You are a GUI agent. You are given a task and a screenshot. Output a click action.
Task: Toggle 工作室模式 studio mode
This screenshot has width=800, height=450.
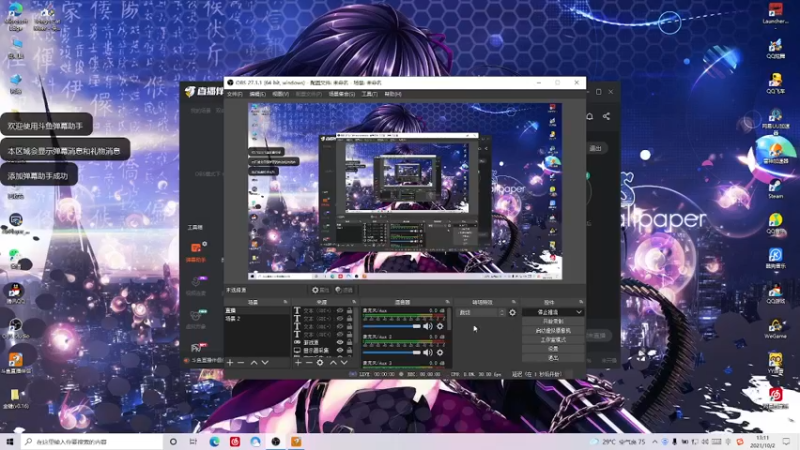pyautogui.click(x=553, y=339)
